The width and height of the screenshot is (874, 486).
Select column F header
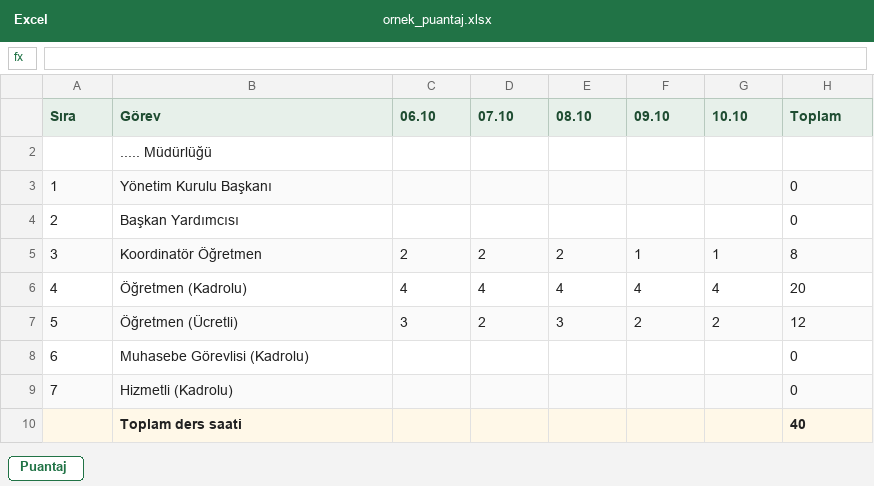pyautogui.click(x=666, y=86)
